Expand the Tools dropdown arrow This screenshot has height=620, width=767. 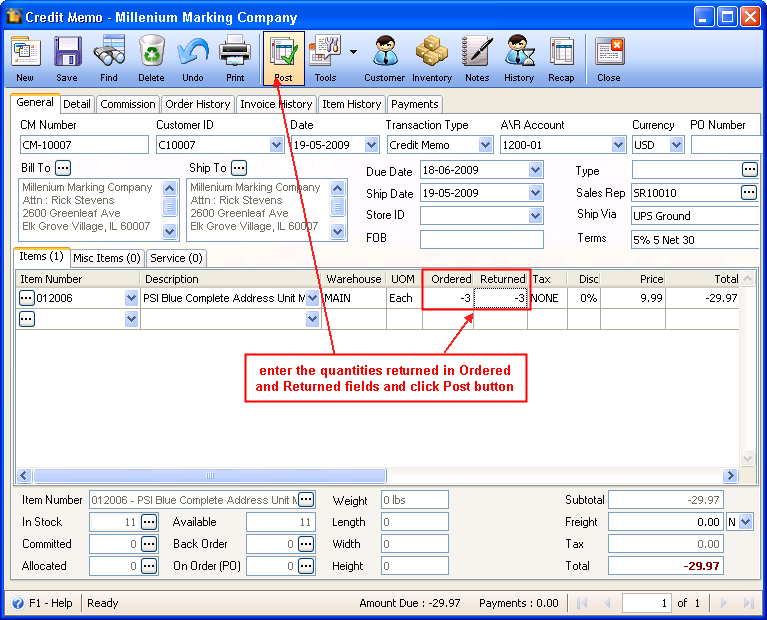click(x=353, y=51)
